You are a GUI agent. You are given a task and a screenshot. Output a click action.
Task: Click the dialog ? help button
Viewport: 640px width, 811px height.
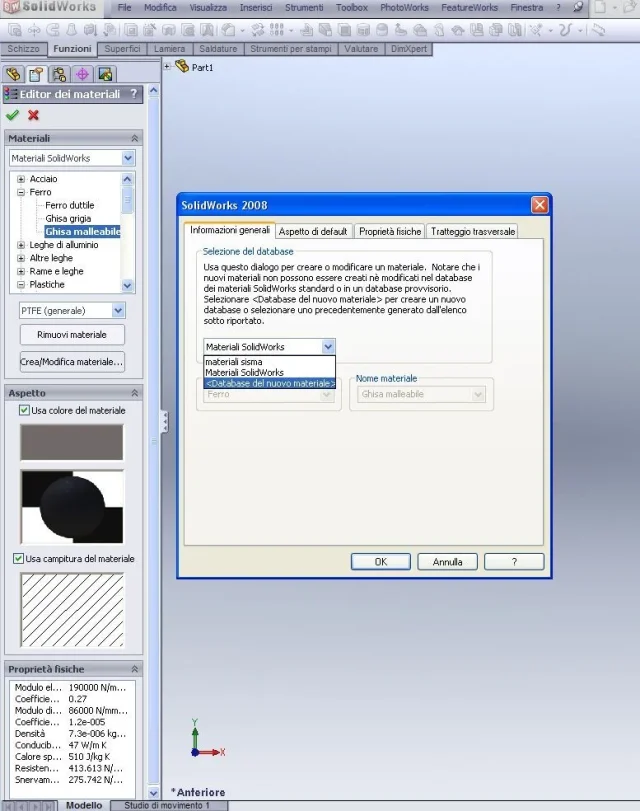click(x=514, y=562)
